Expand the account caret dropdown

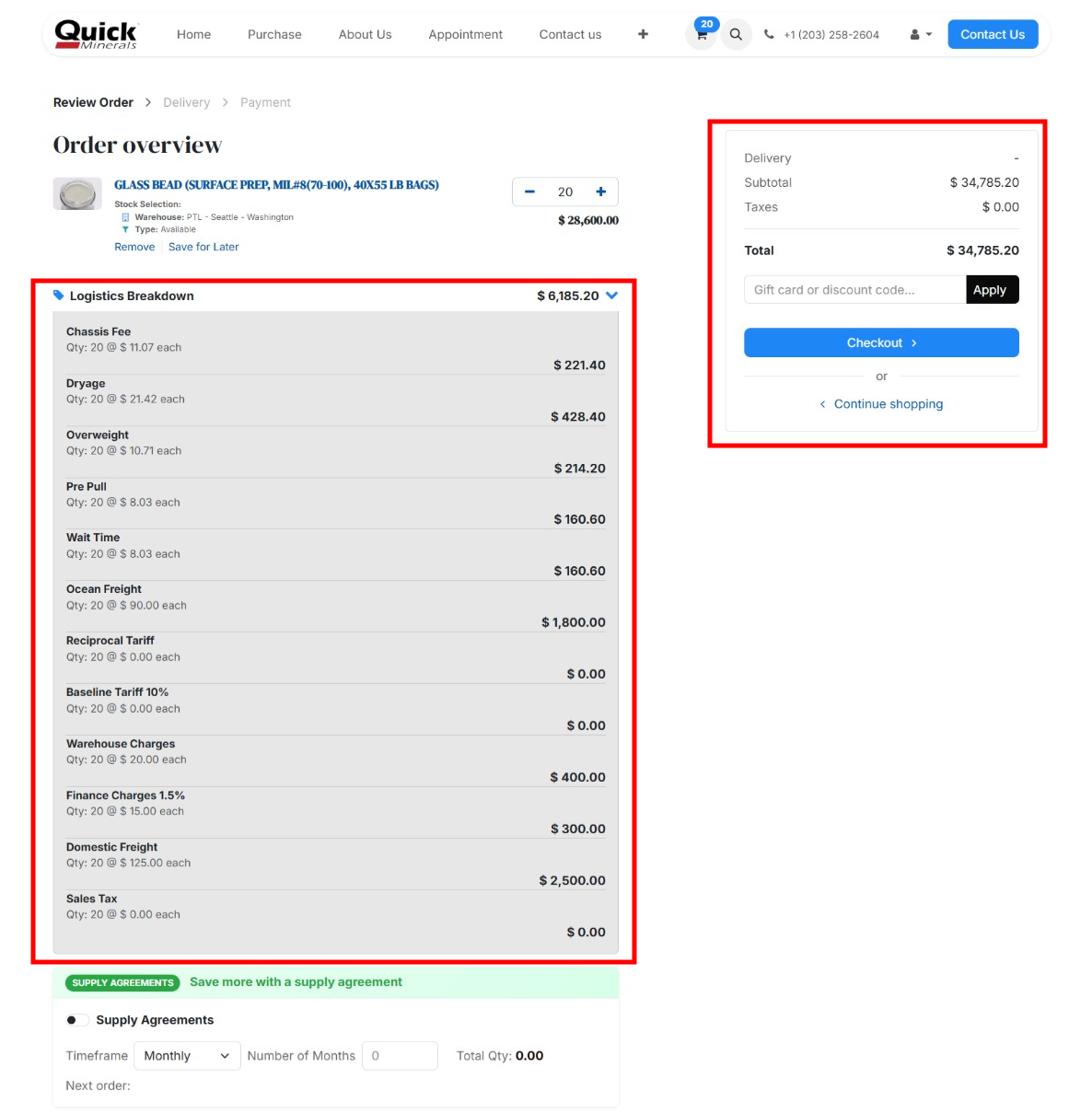point(927,34)
